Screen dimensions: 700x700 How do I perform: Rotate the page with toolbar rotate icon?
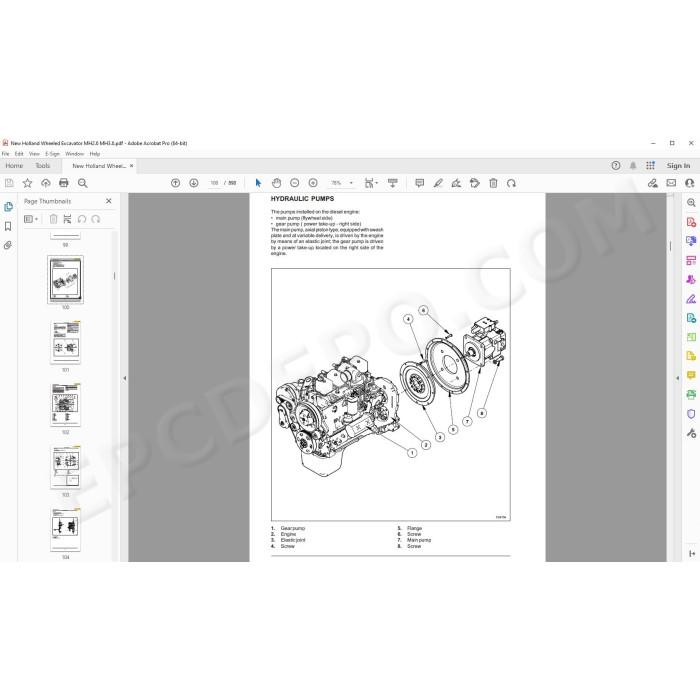point(512,183)
